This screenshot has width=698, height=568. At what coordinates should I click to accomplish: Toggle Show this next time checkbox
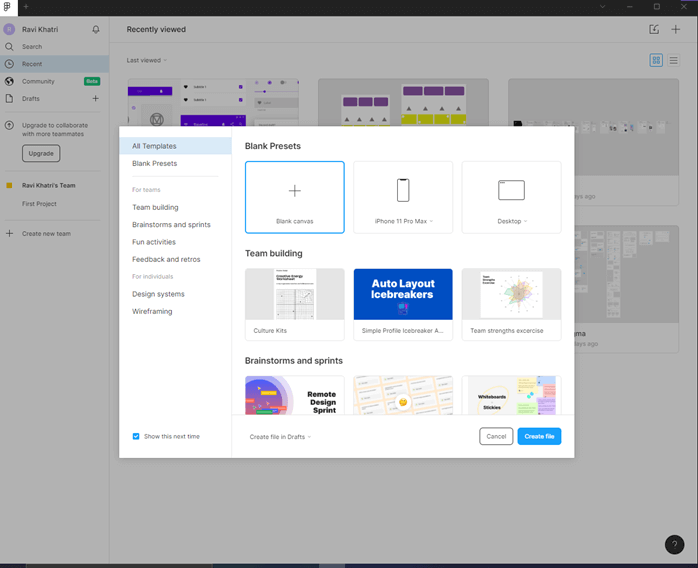pos(136,436)
